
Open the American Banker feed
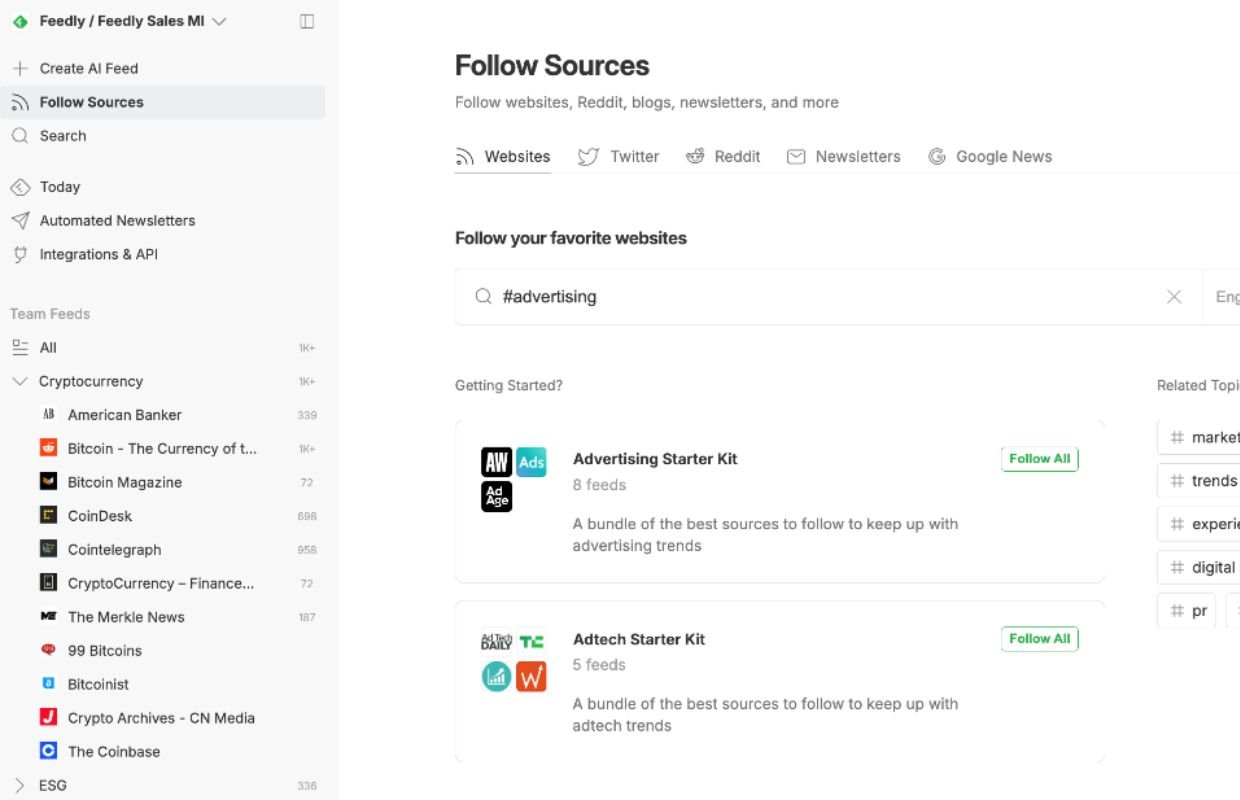(125, 414)
